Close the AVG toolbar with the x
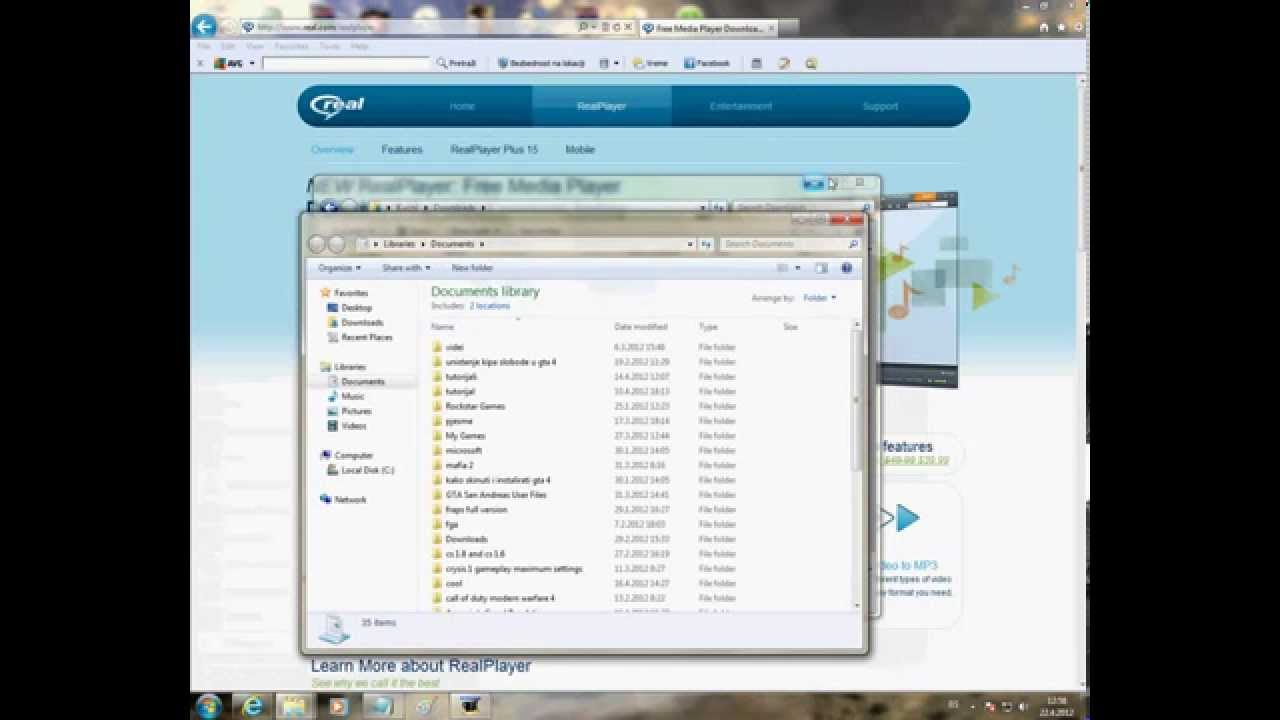 click(x=200, y=63)
